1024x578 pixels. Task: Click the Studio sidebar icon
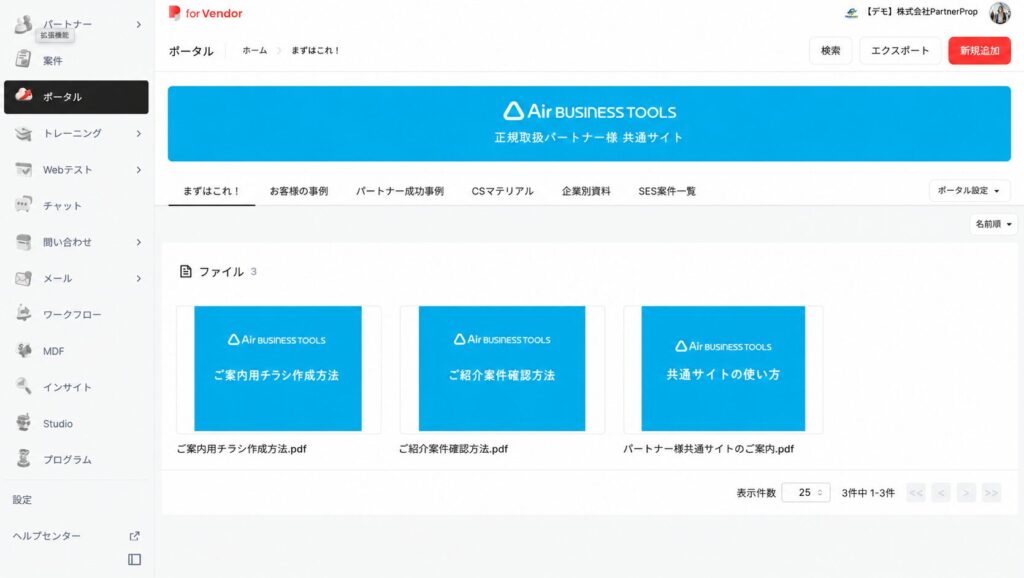click(24, 423)
